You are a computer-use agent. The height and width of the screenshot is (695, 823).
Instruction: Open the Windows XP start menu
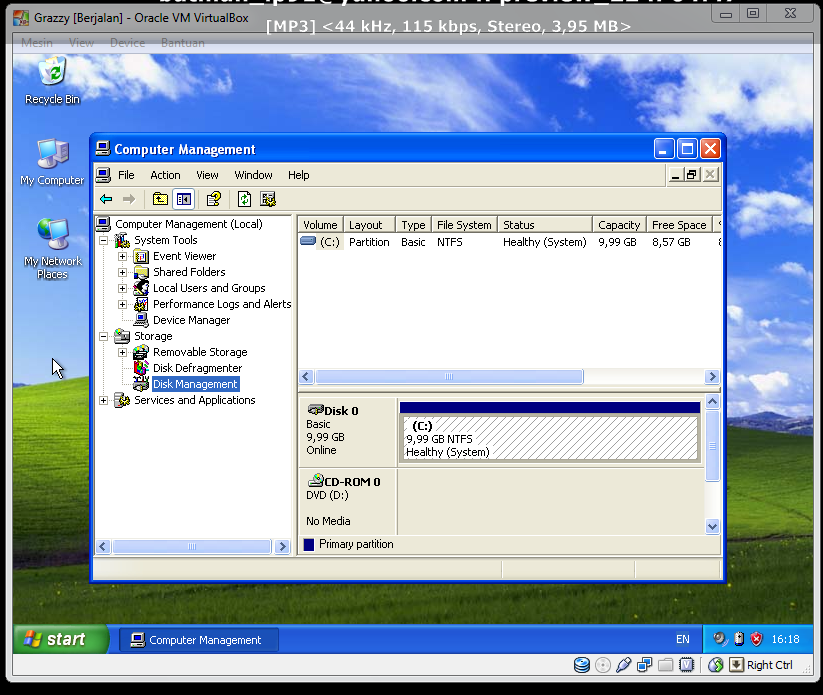[x=60, y=639]
